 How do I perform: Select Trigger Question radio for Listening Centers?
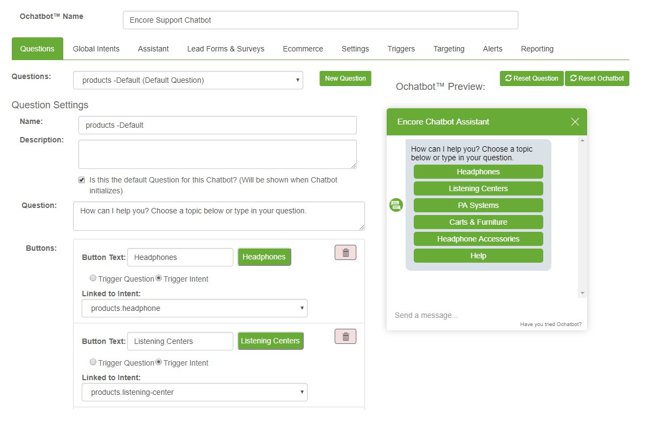[93, 362]
